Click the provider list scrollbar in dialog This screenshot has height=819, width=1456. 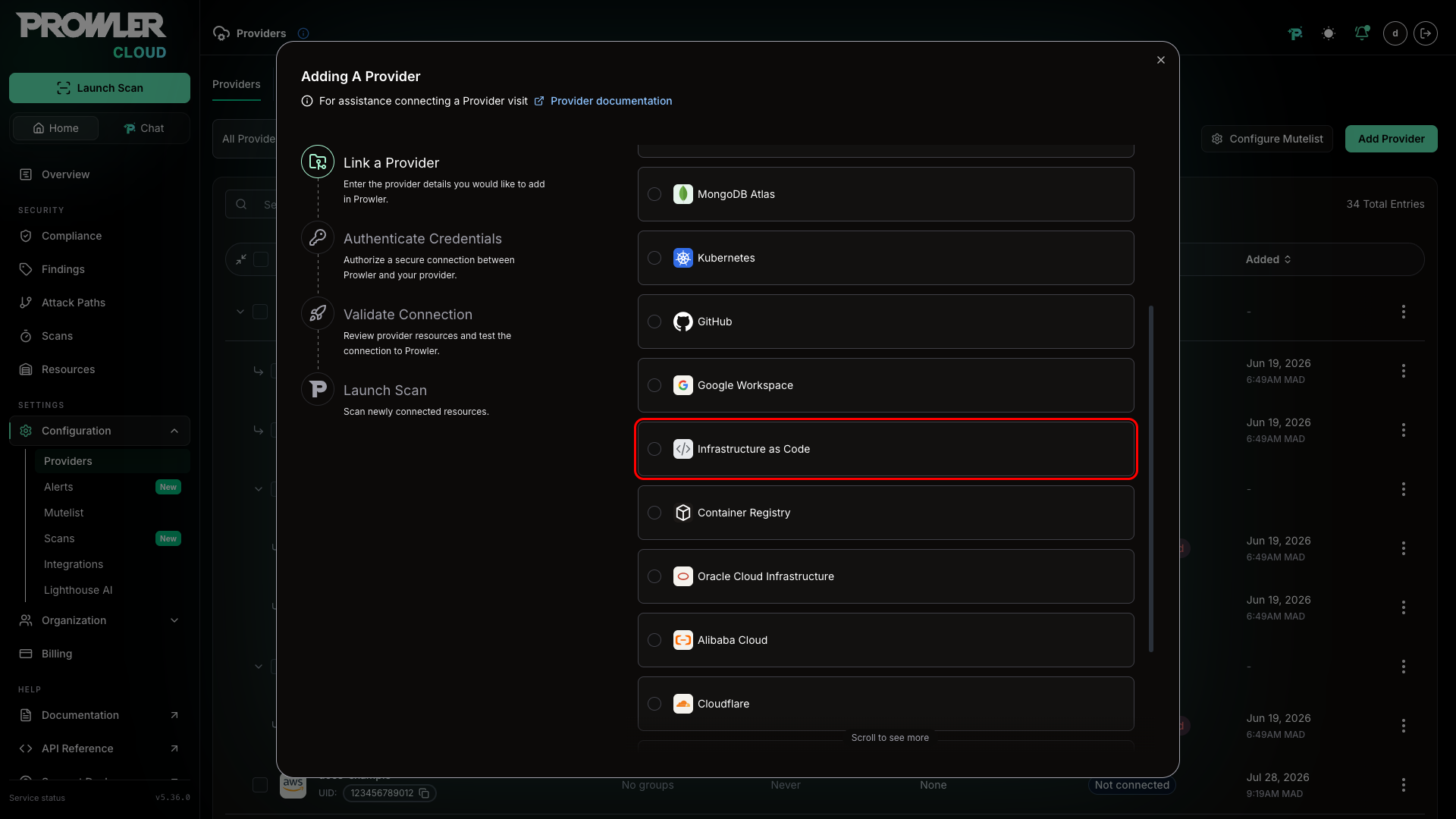[x=1151, y=479]
